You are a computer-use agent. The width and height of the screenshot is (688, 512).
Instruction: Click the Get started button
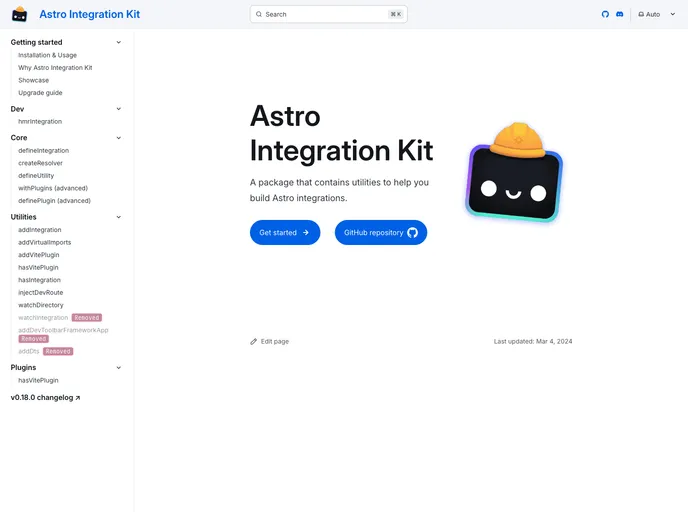(x=285, y=233)
